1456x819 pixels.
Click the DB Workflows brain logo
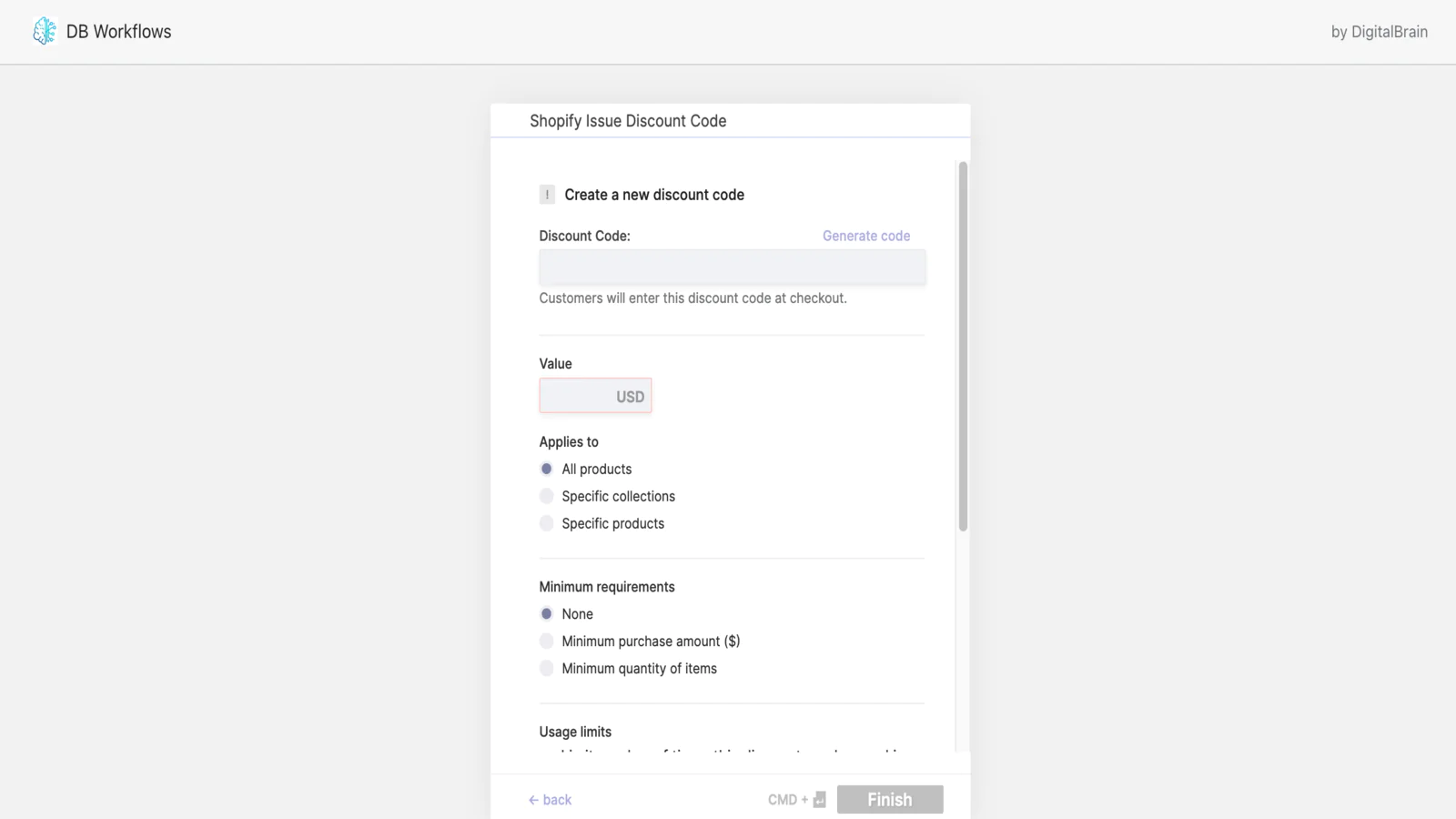coord(44,31)
